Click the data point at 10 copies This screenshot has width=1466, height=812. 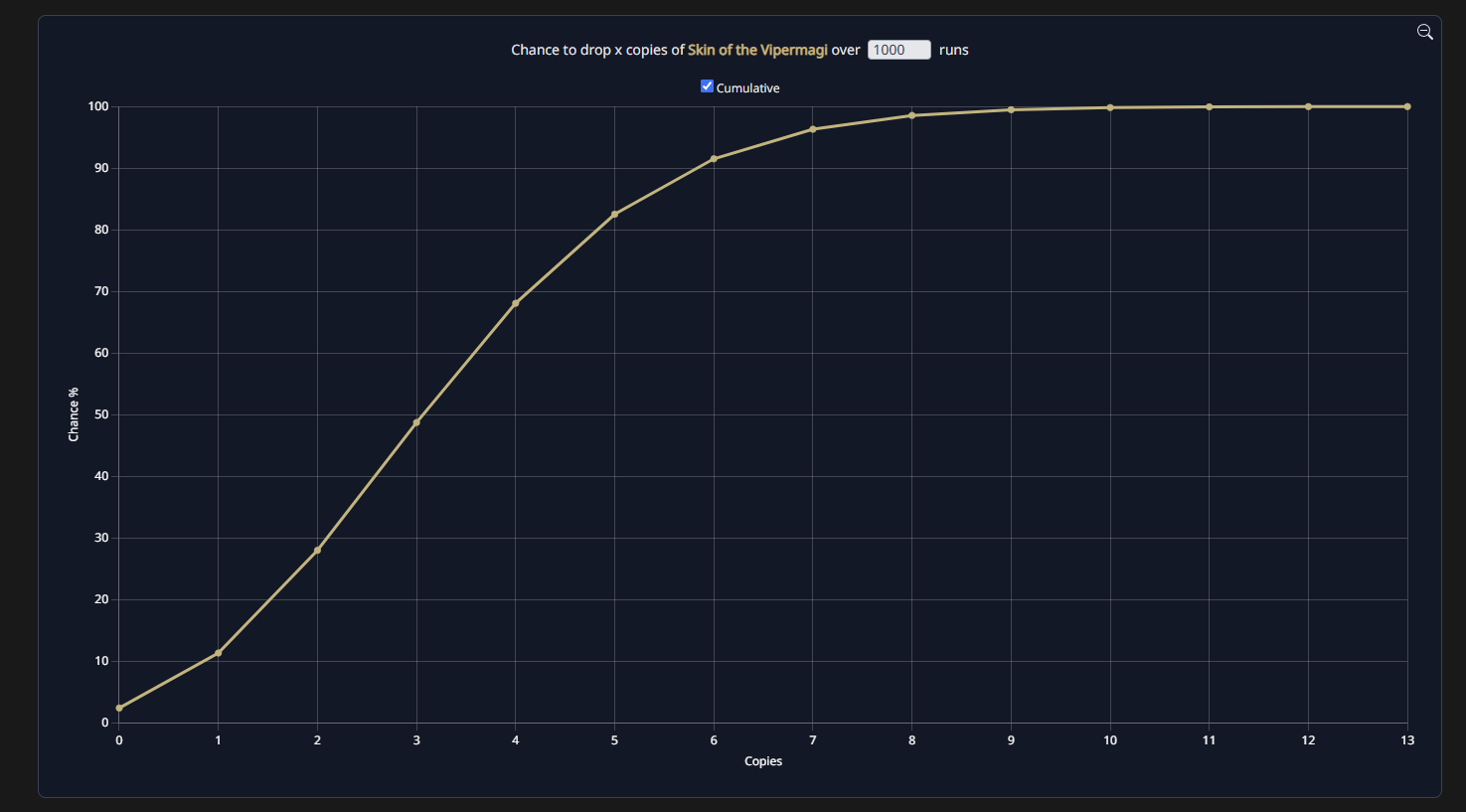[1110, 107]
